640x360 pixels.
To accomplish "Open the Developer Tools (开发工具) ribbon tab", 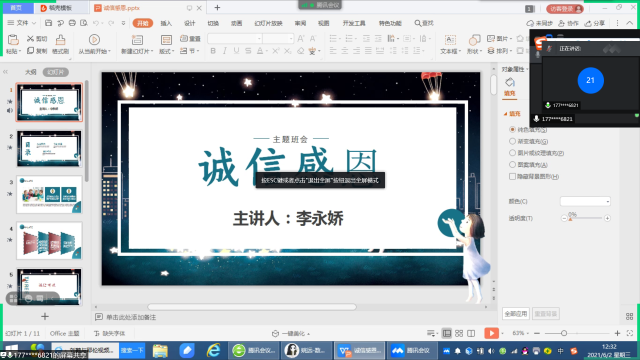I will point(354,23).
